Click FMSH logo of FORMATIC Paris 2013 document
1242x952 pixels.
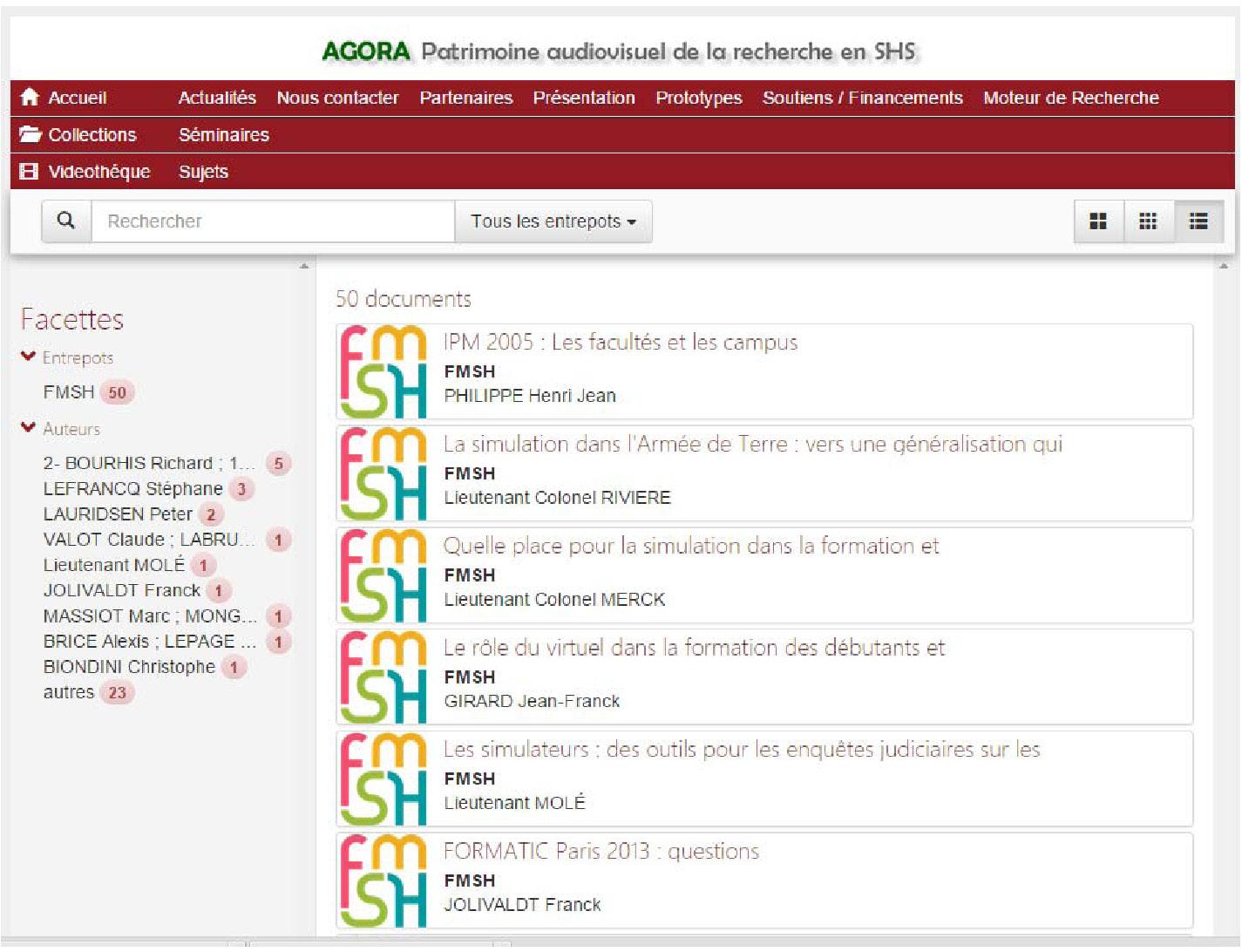(383, 882)
